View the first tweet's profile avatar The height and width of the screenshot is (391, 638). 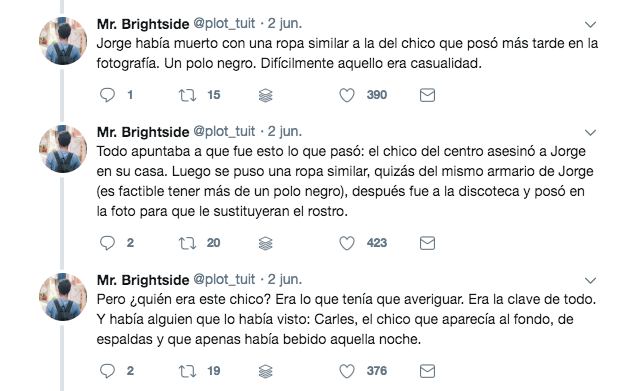pyautogui.click(x=63, y=41)
